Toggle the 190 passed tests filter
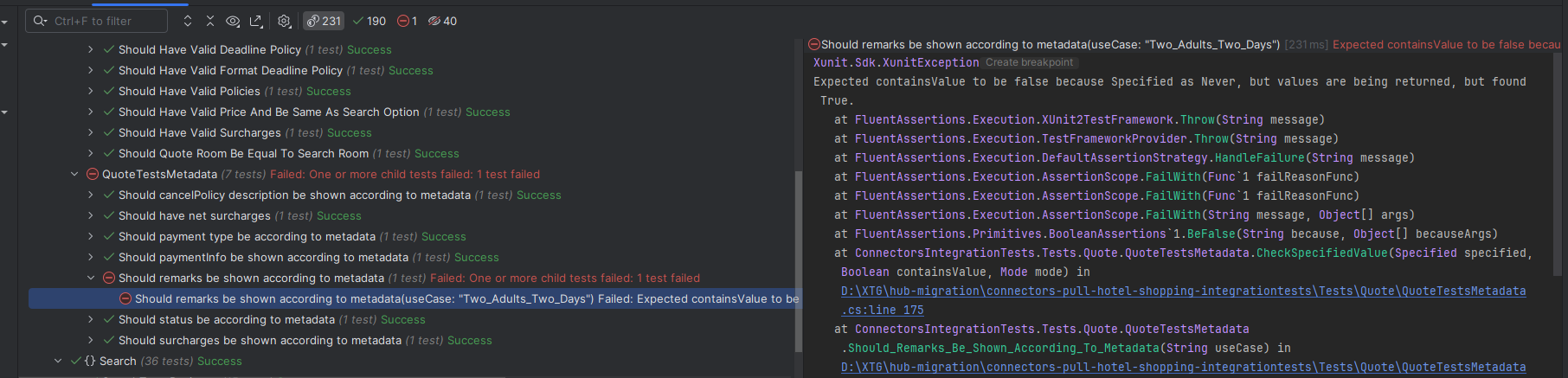Image resolution: width=1568 pixels, height=378 pixels. coord(370,21)
